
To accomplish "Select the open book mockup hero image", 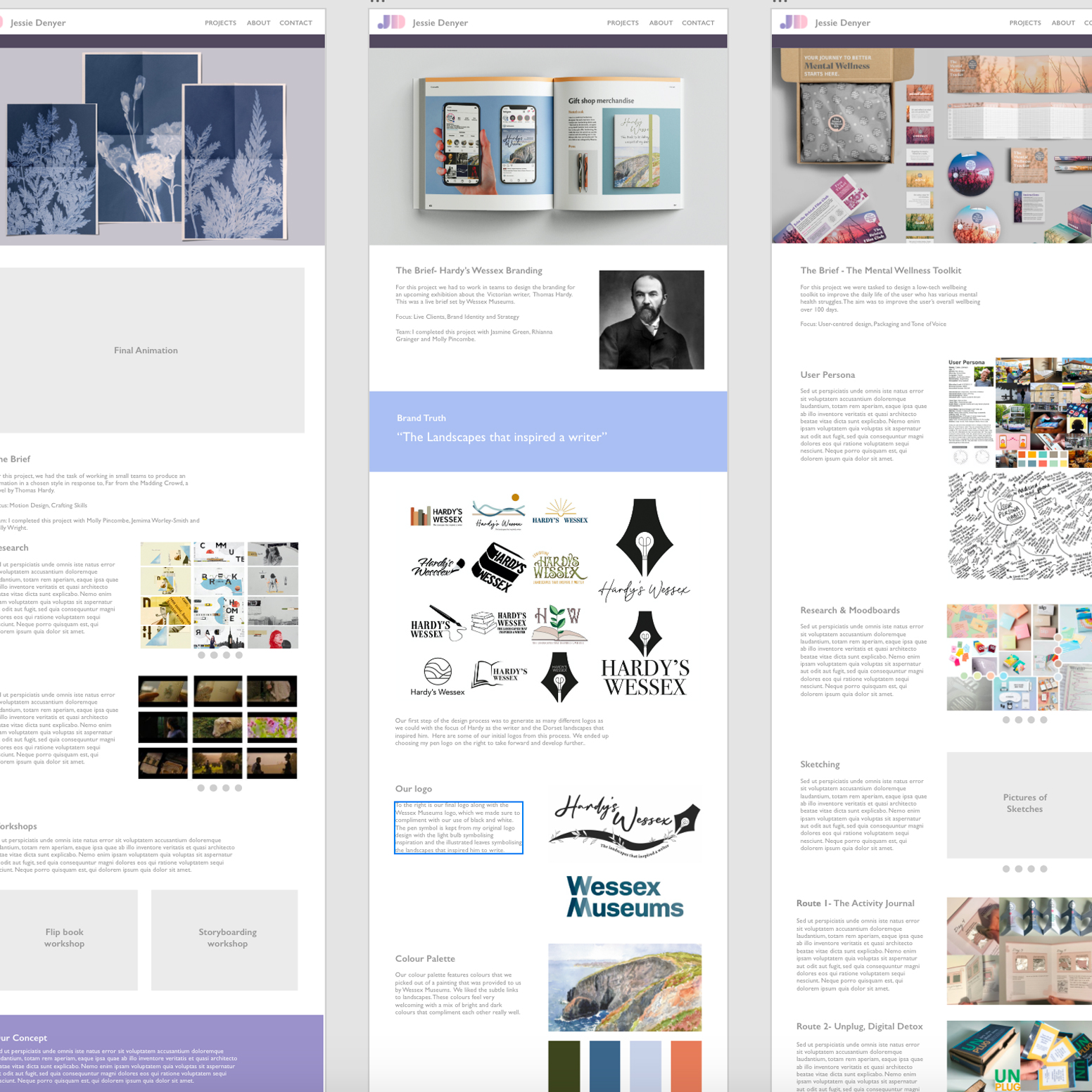I will pyautogui.click(x=548, y=146).
